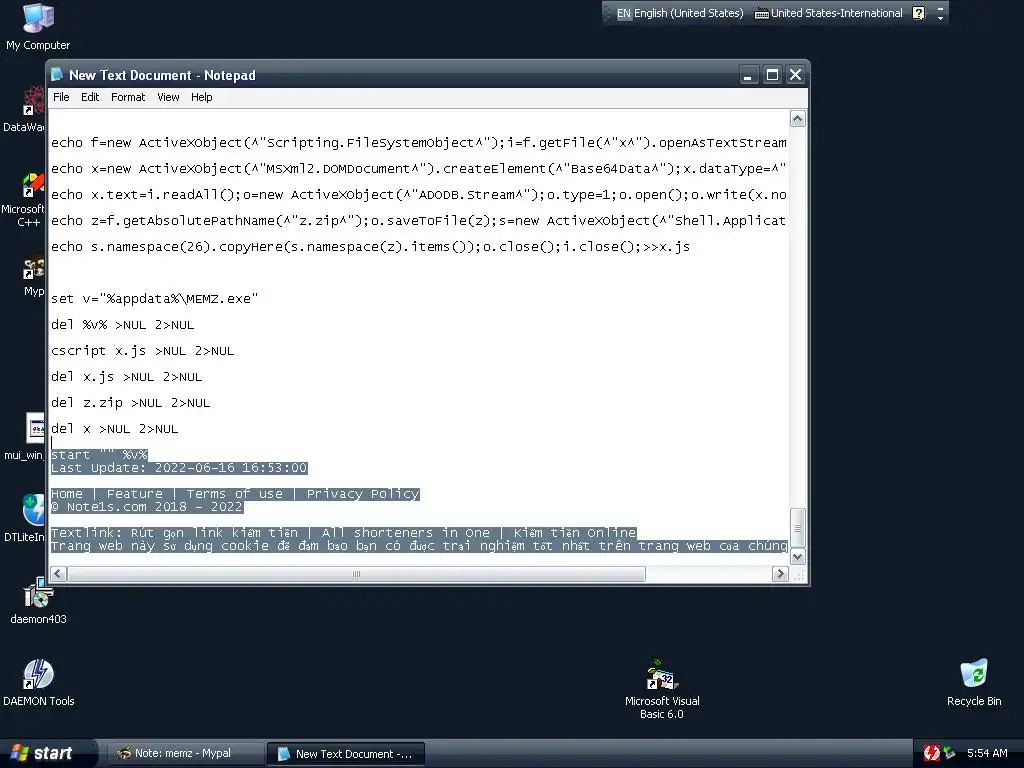Open the language bar options arrow

click(x=940, y=18)
